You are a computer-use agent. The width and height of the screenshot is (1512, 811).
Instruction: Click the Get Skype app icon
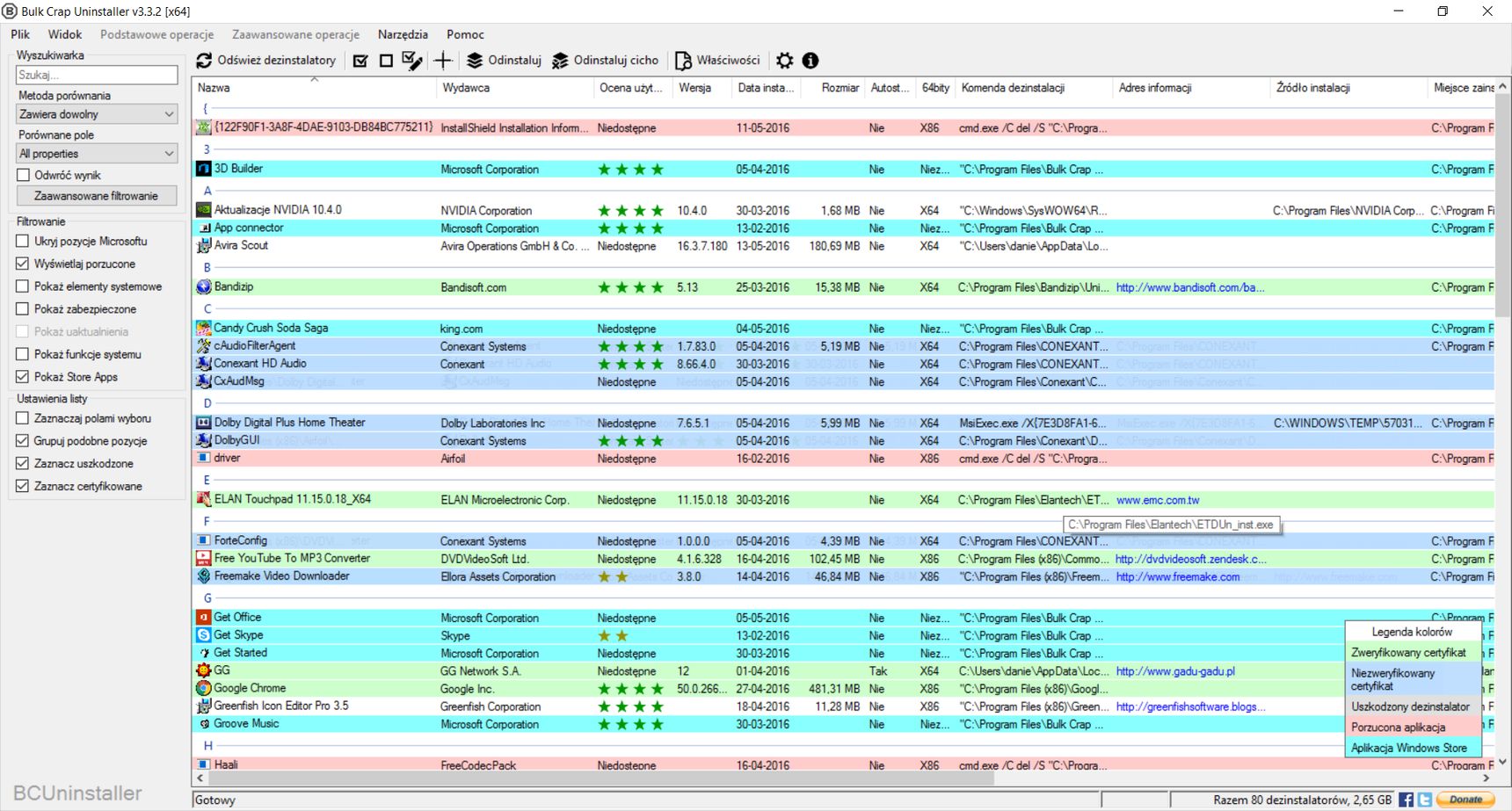pyautogui.click(x=204, y=635)
